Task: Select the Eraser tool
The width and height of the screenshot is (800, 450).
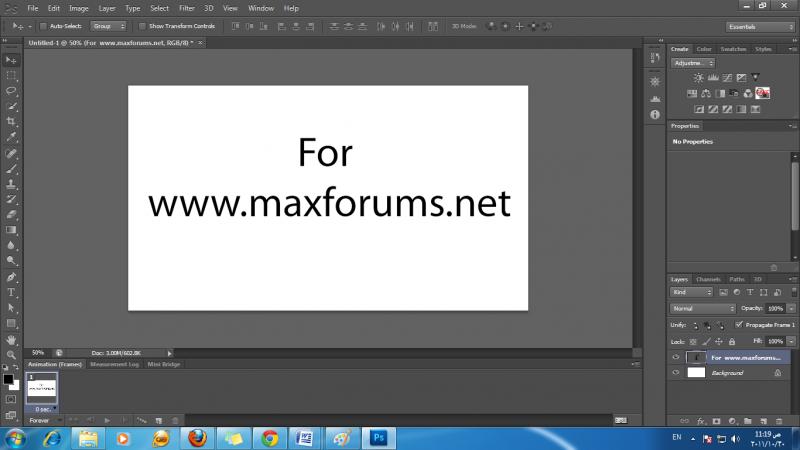Action: [11, 214]
